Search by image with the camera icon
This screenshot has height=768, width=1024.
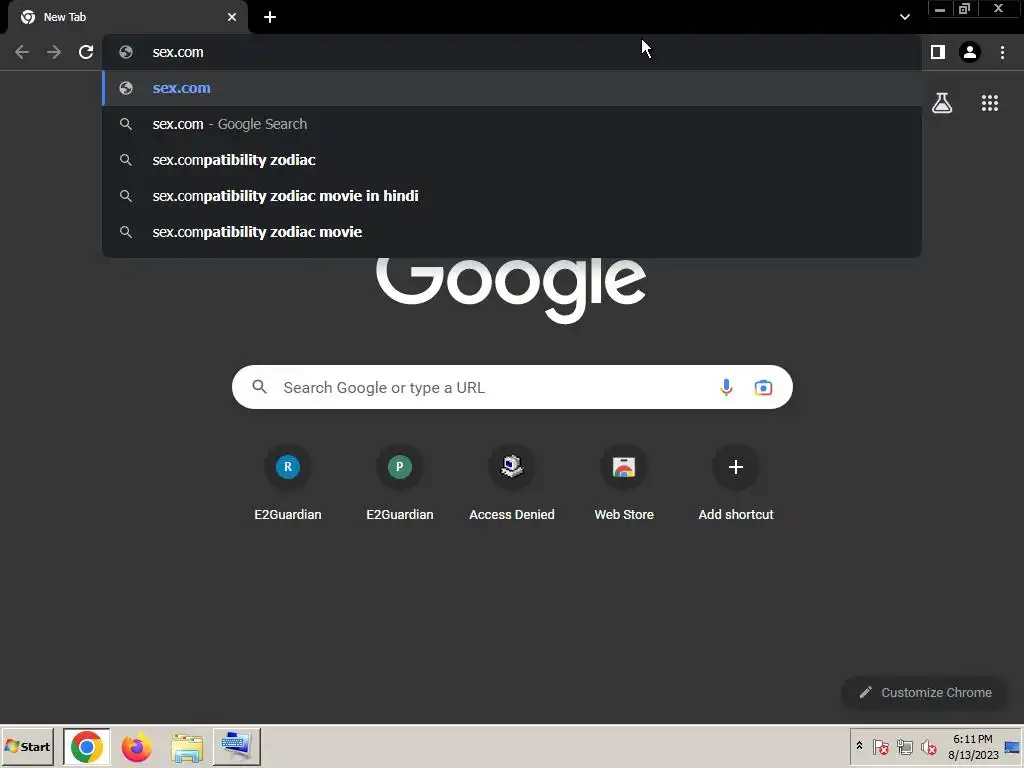[x=763, y=387]
